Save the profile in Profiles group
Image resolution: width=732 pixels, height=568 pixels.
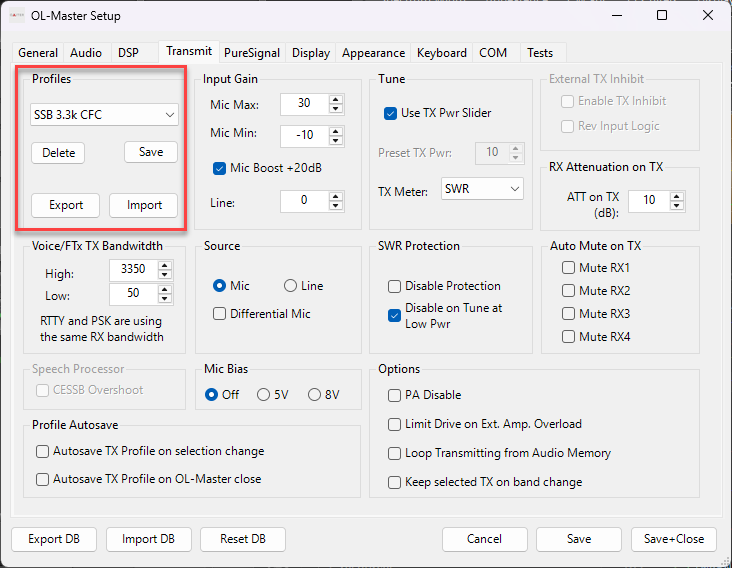[151, 152]
